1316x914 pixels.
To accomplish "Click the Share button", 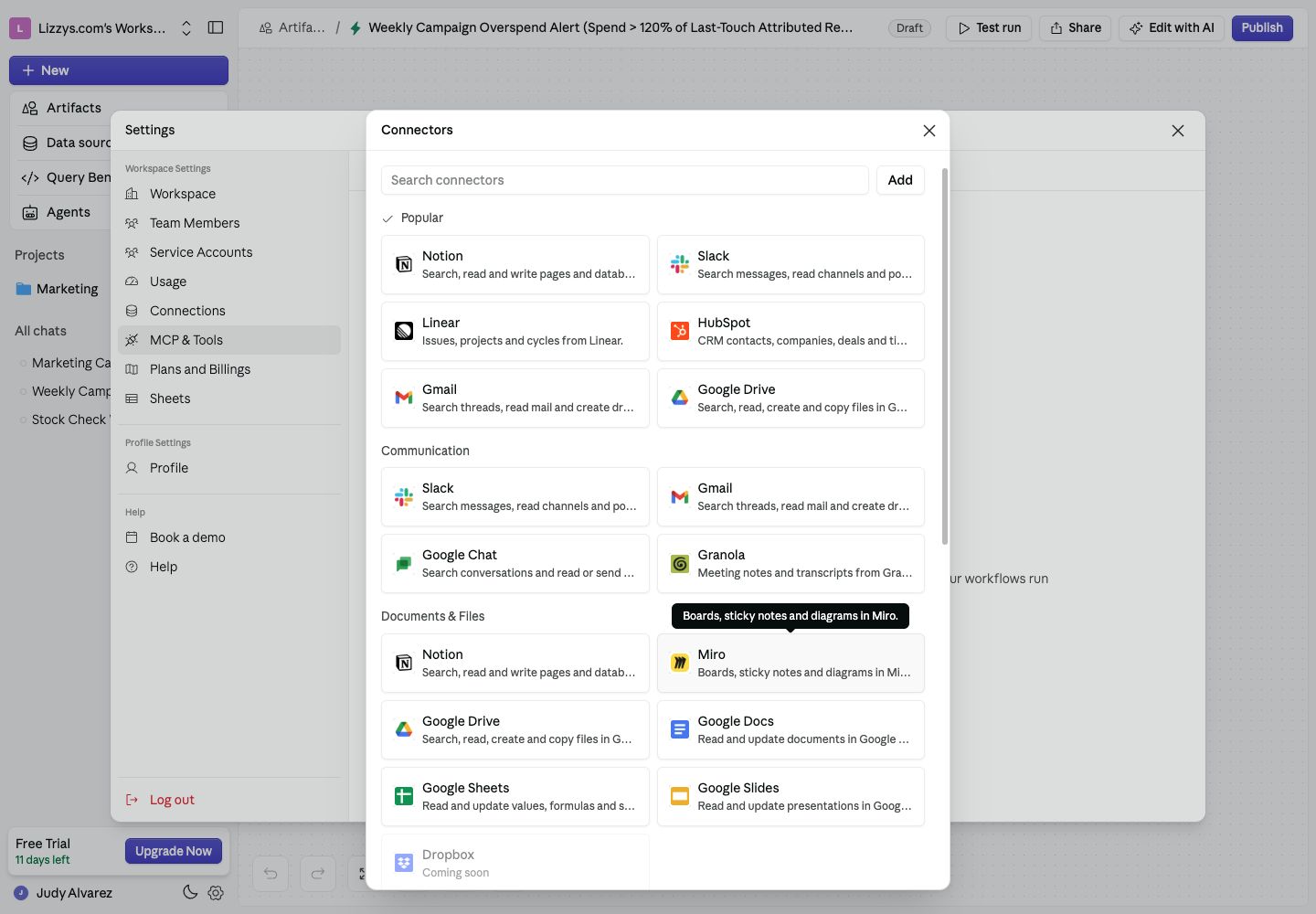I will point(1076,27).
